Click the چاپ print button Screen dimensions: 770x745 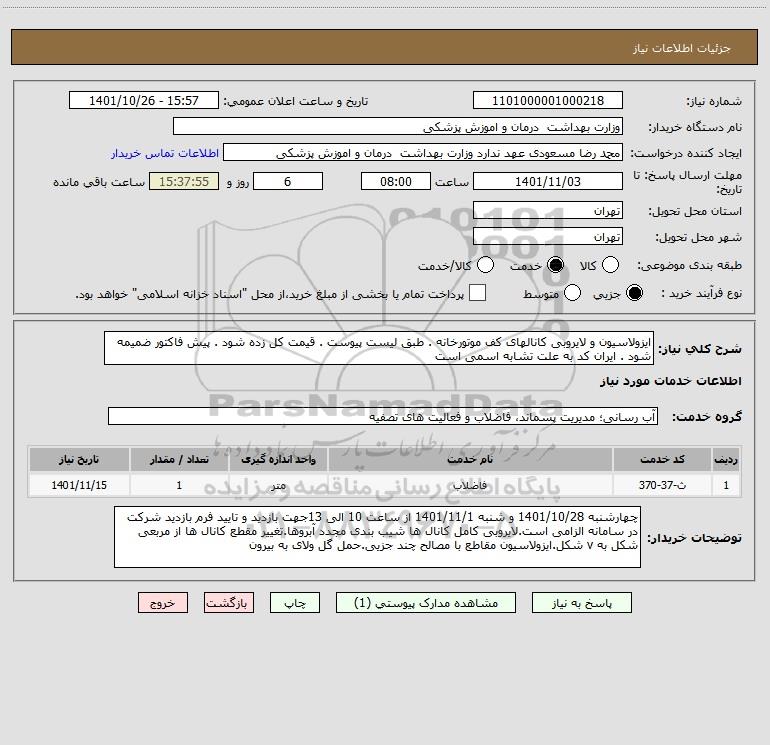[x=295, y=603]
